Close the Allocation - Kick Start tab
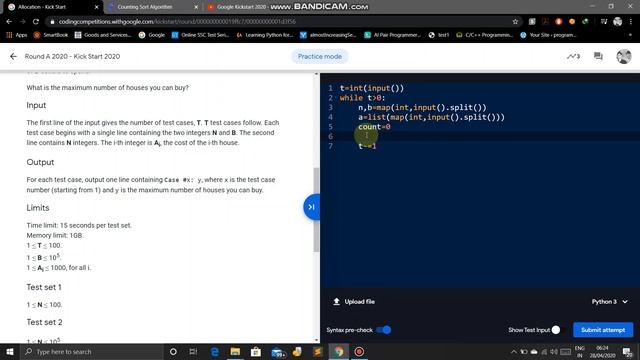The width and height of the screenshot is (640, 360). click(97, 7)
